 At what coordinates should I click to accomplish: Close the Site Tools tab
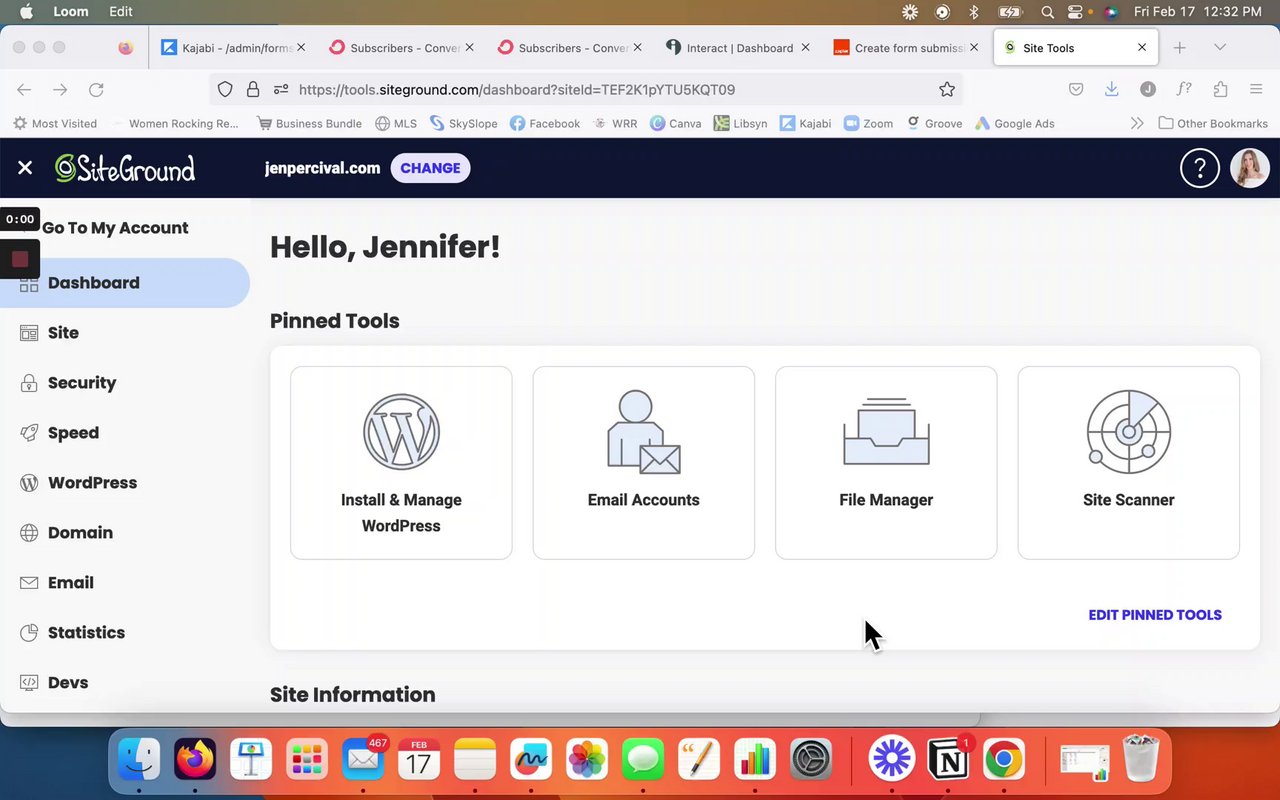click(x=1142, y=47)
